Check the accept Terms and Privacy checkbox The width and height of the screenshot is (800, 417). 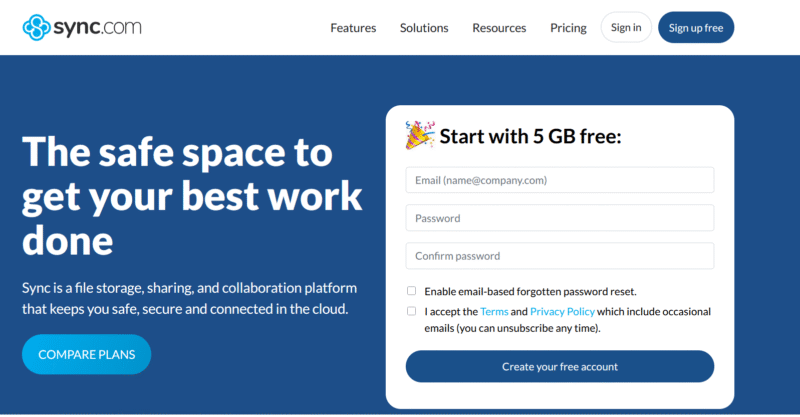tap(411, 311)
